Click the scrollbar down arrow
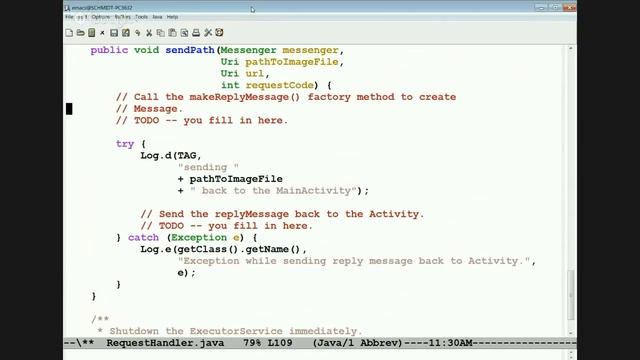 [571, 333]
